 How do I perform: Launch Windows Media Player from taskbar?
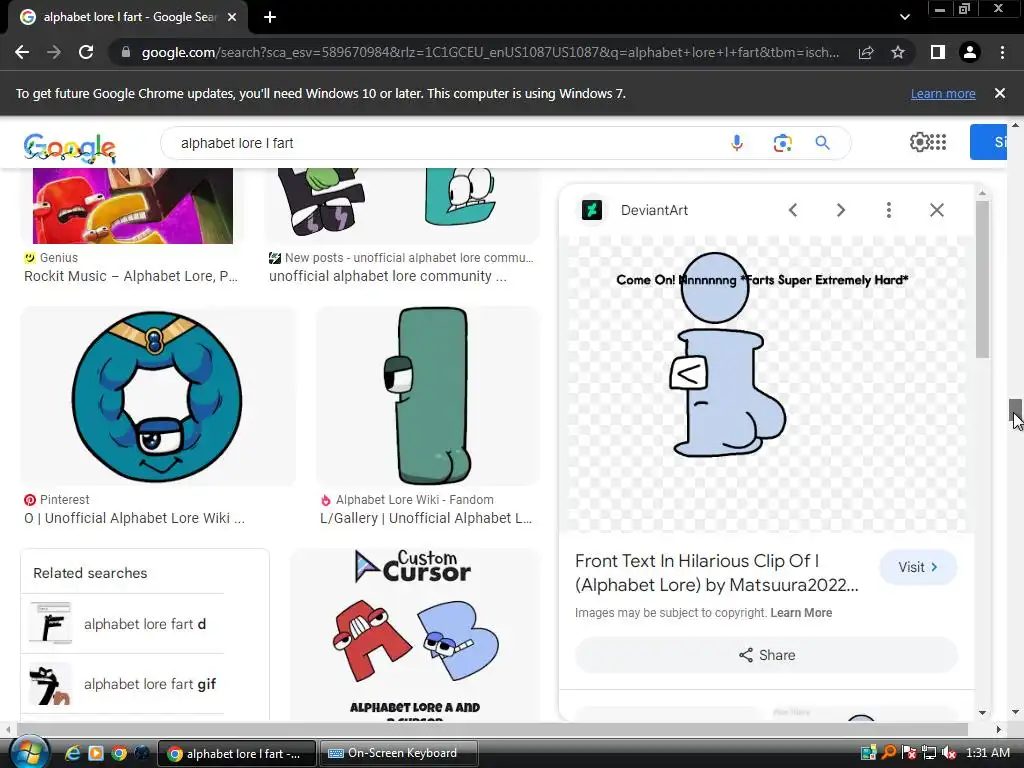[x=95, y=753]
